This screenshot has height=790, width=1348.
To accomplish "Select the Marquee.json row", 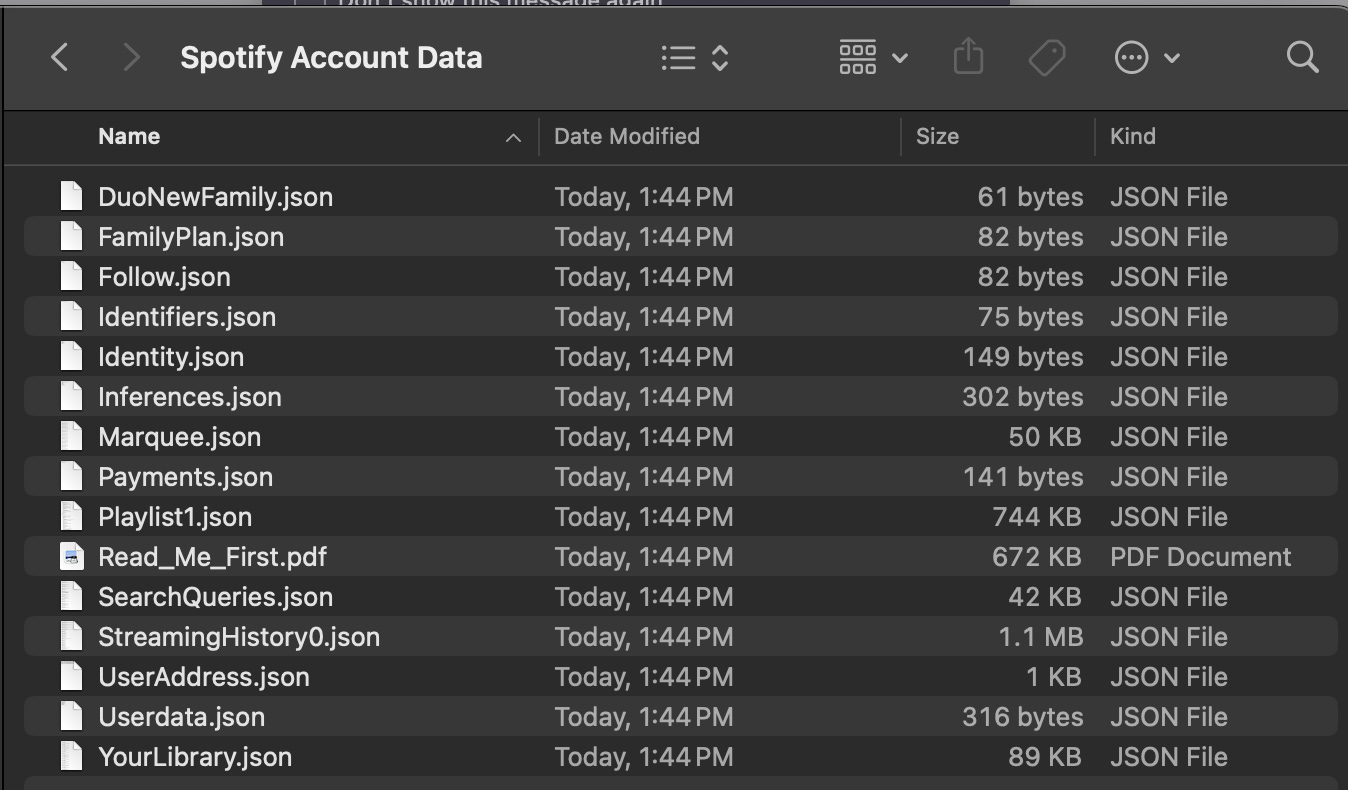I will pyautogui.click(x=179, y=436).
